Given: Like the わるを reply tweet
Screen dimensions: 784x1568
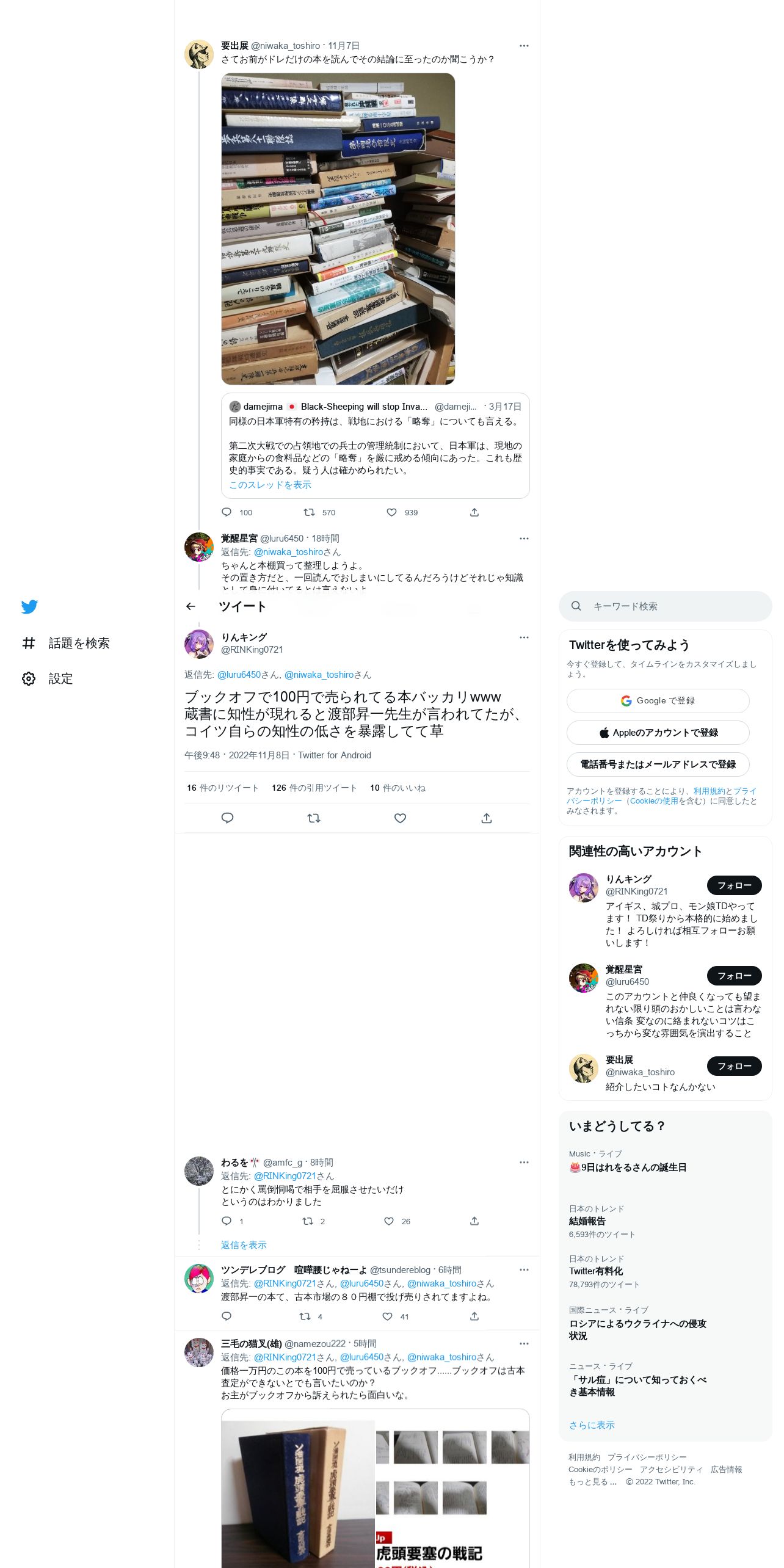Looking at the screenshot, I should (x=389, y=1221).
